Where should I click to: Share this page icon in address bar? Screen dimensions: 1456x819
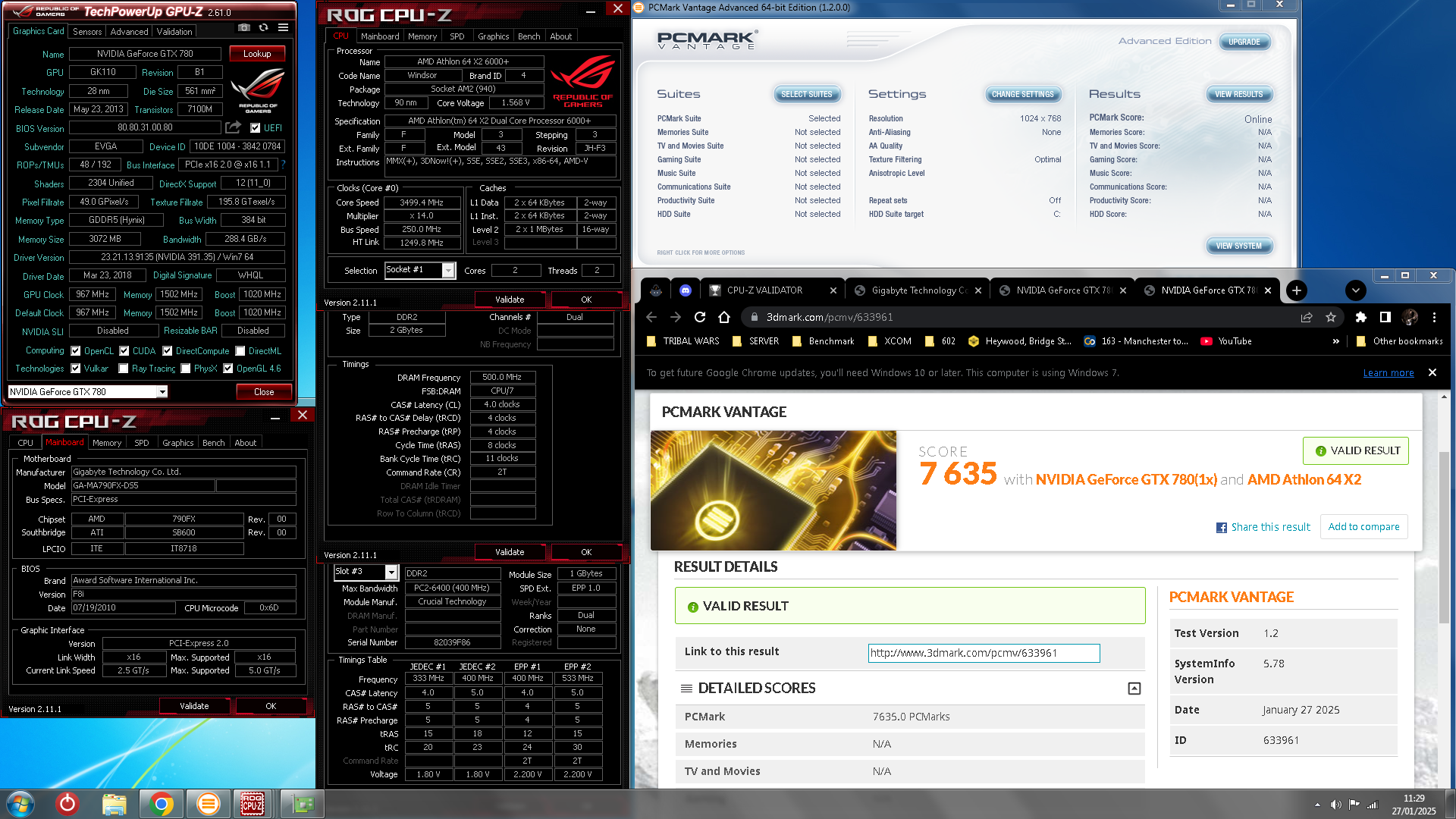click(x=1307, y=317)
